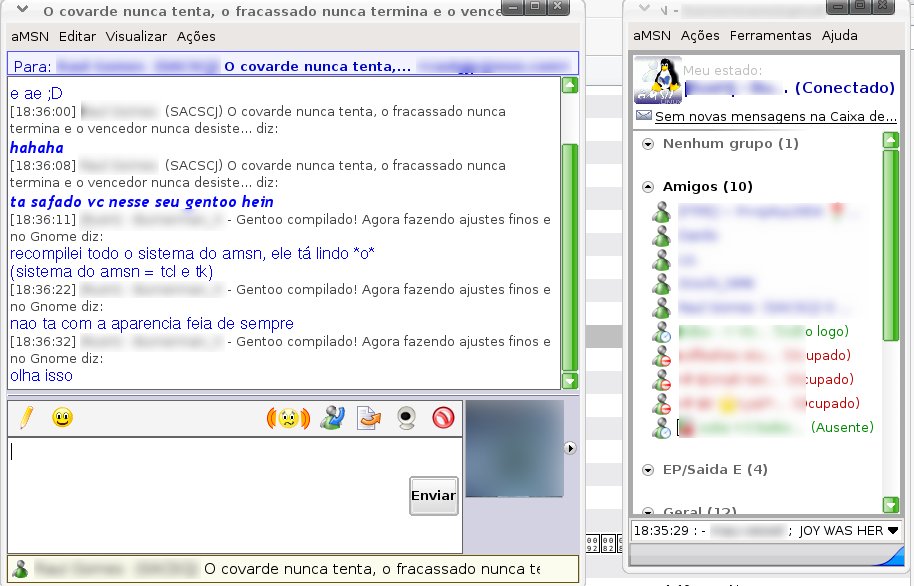
Task: Click the message 'ta safado vc nesse seu gentoo hein'
Action: [x=142, y=202]
